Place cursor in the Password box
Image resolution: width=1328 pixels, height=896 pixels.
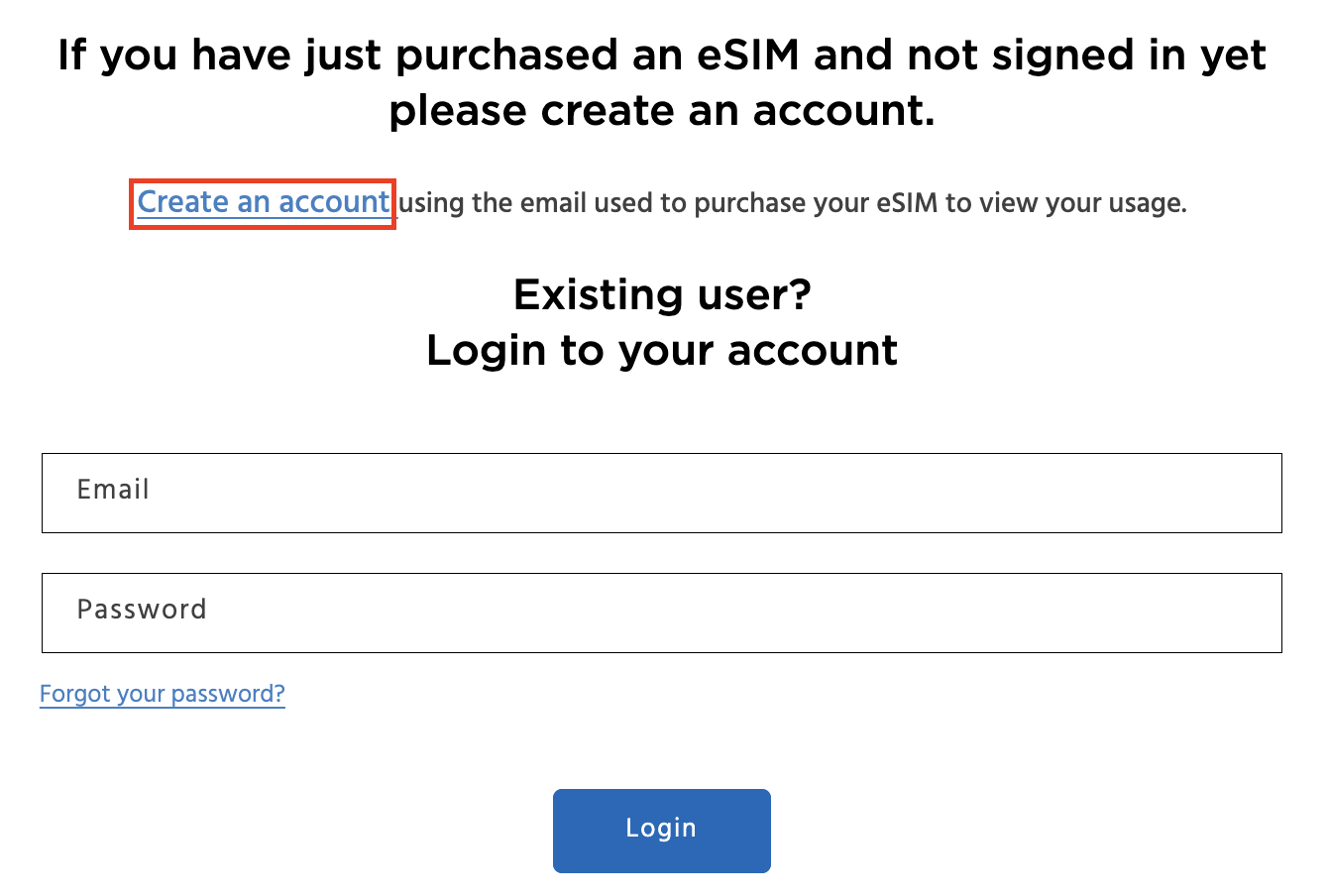point(661,613)
